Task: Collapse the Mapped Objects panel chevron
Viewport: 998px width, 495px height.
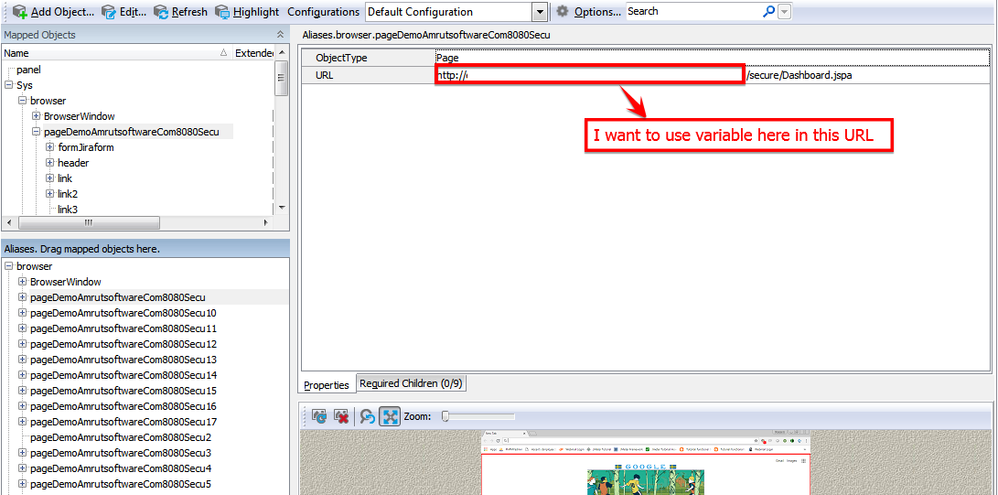Action: pyautogui.click(x=280, y=35)
